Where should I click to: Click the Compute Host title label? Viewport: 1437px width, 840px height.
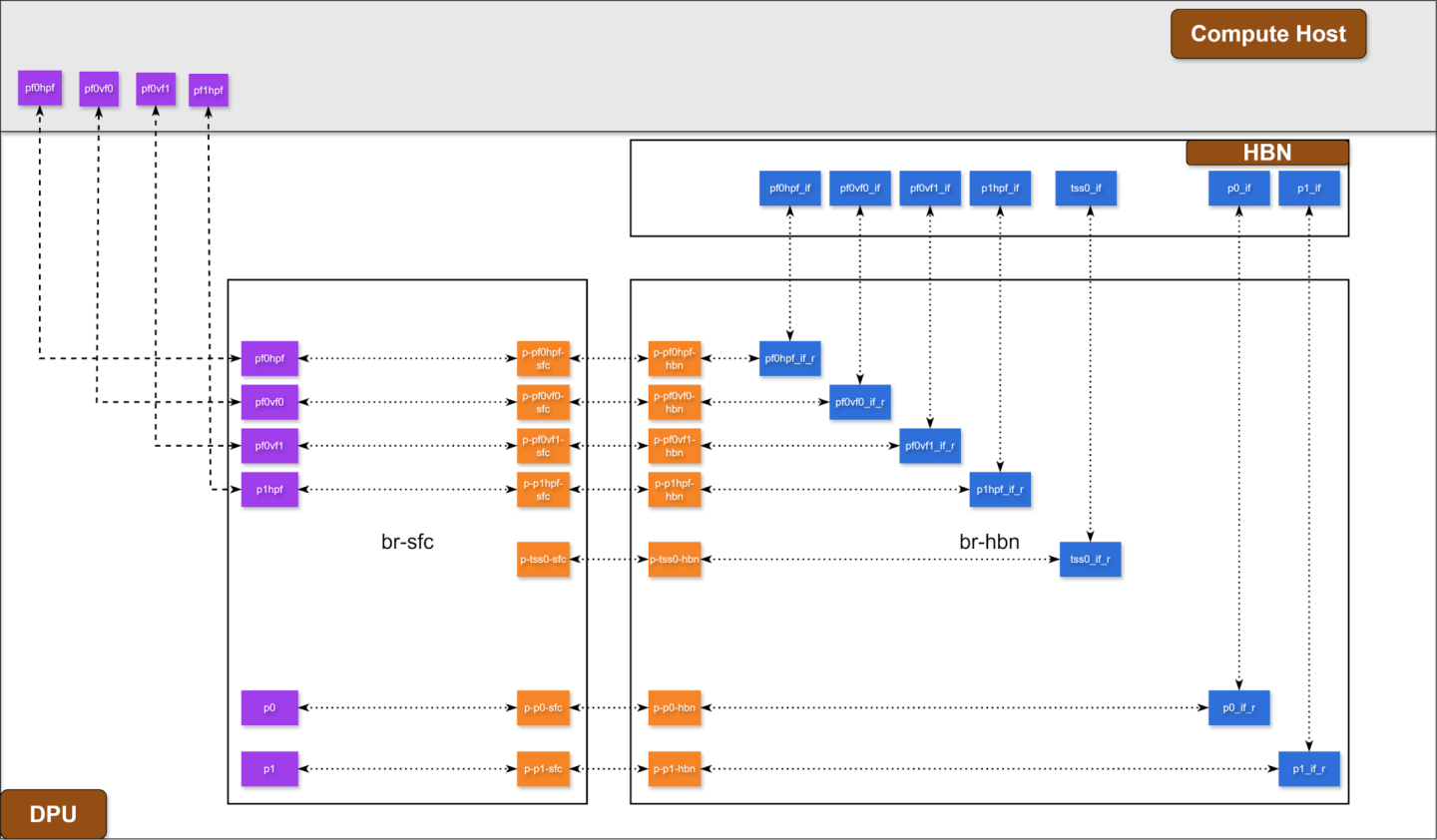point(1268,33)
